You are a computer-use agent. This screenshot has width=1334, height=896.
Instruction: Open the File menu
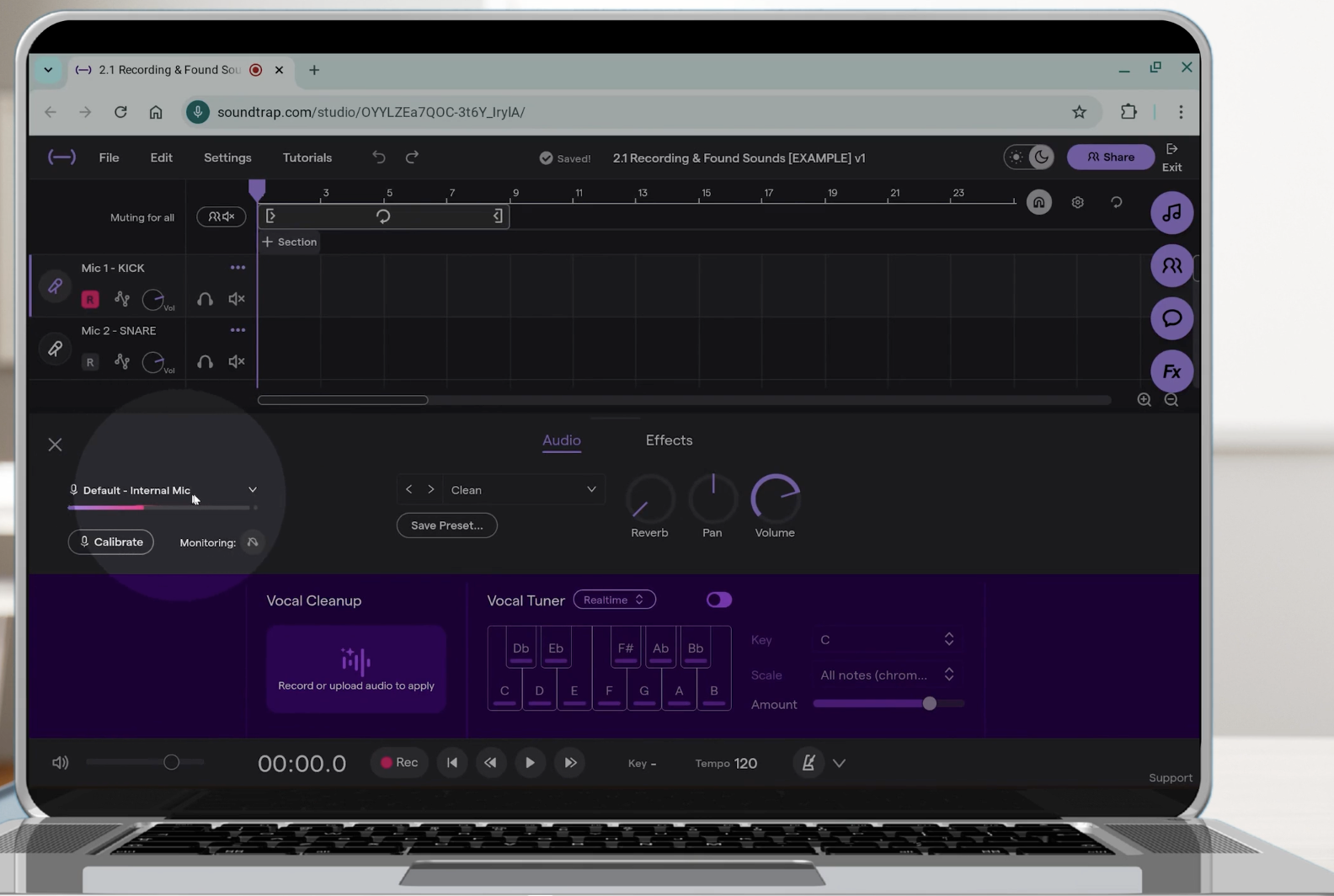[109, 157]
